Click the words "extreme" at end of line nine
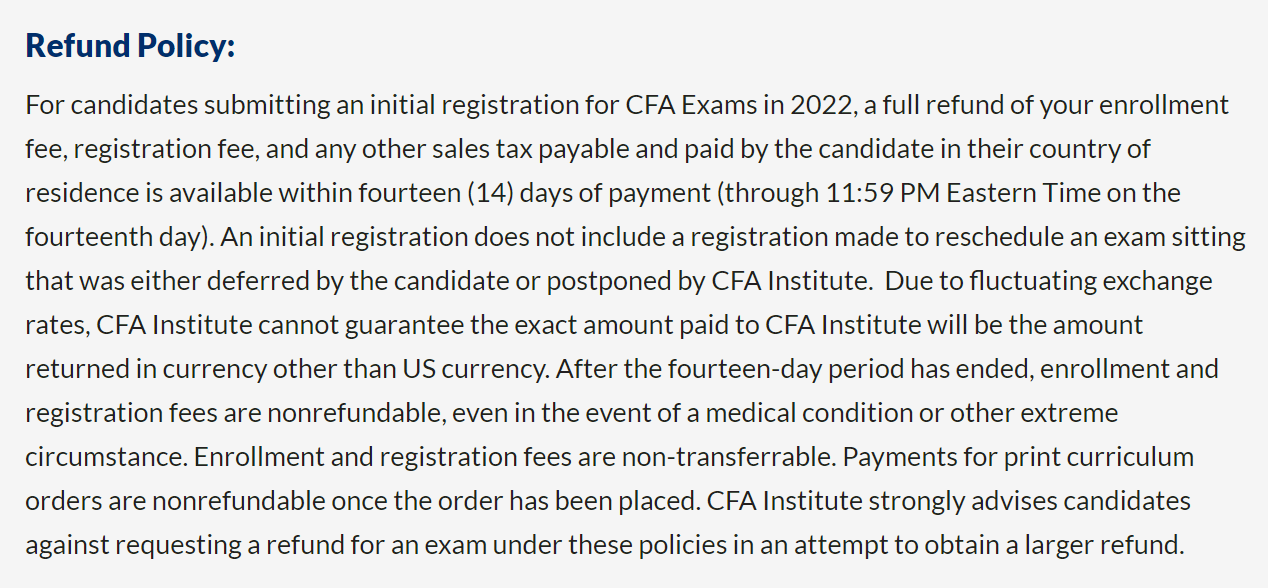Image resolution: width=1268 pixels, height=588 pixels. point(1076,413)
